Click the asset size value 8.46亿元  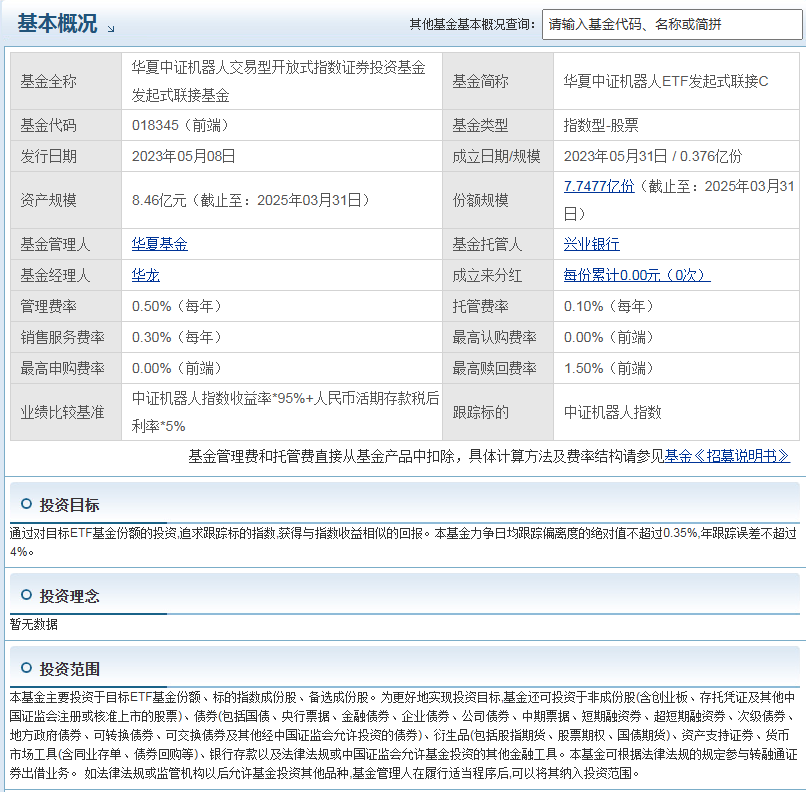(x=159, y=200)
